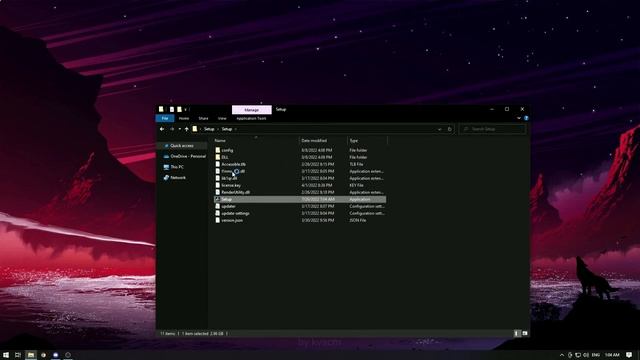Click 'KEY File' type cell
Image resolution: width=640 pixels, height=360 pixels.
356,185
